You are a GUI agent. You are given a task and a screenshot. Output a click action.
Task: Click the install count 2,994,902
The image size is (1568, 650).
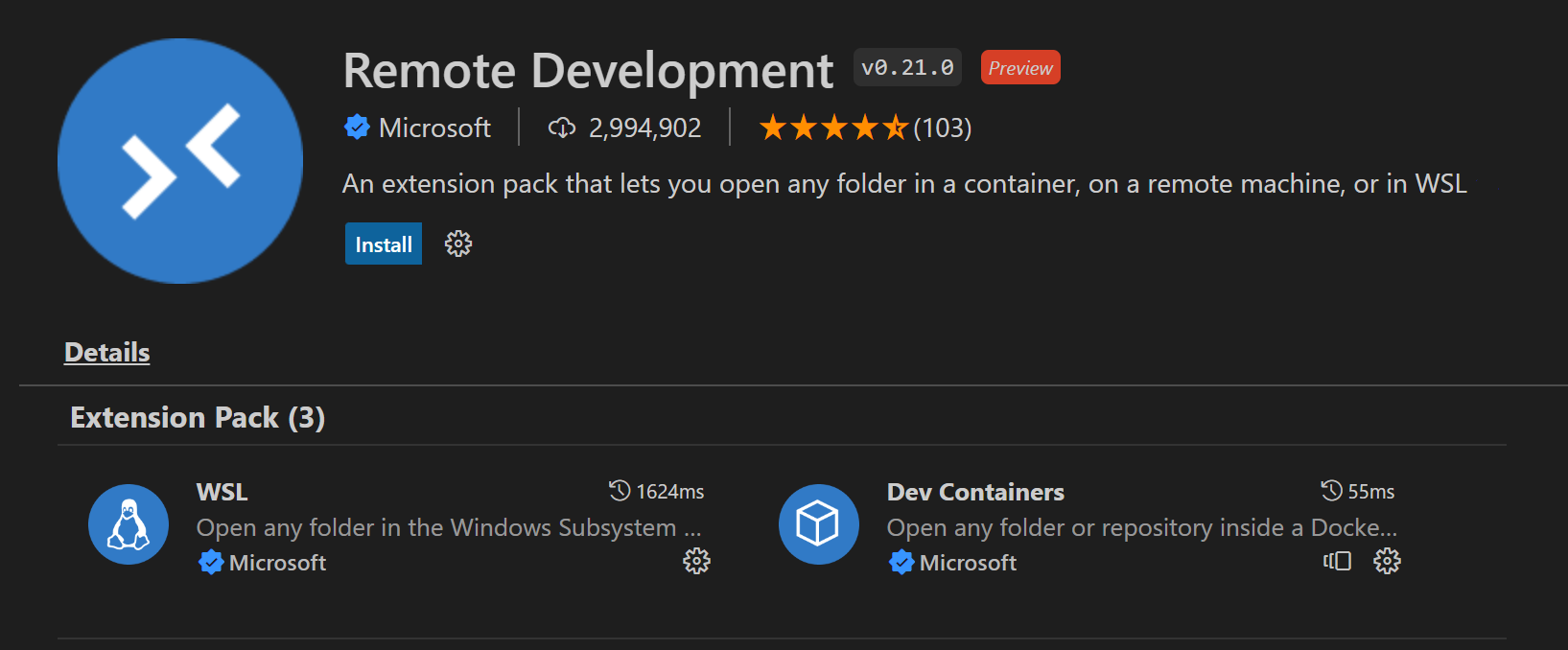tap(645, 128)
